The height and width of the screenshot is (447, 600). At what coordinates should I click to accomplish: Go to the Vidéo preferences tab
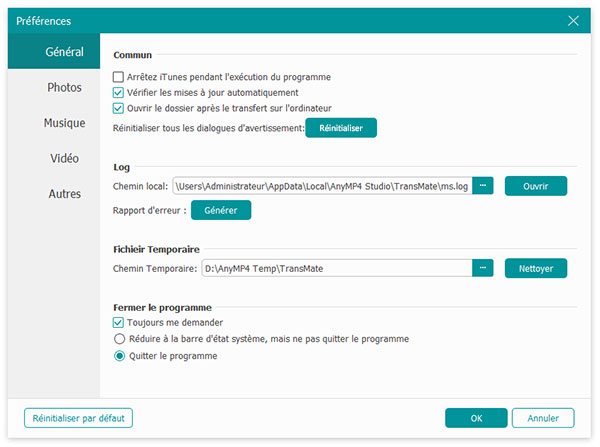(64, 159)
